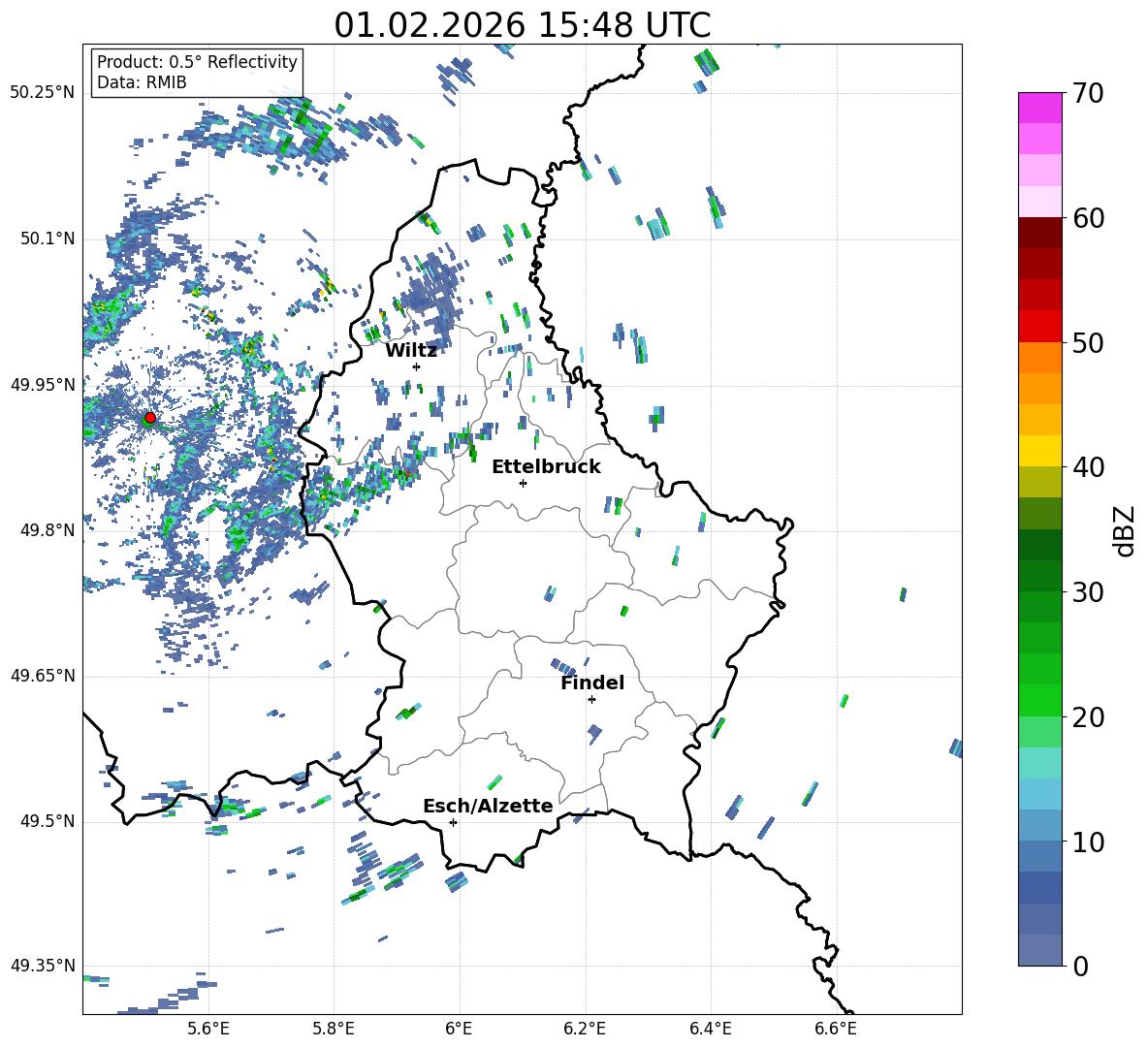Click the orange swatch above 50

click(1039, 357)
